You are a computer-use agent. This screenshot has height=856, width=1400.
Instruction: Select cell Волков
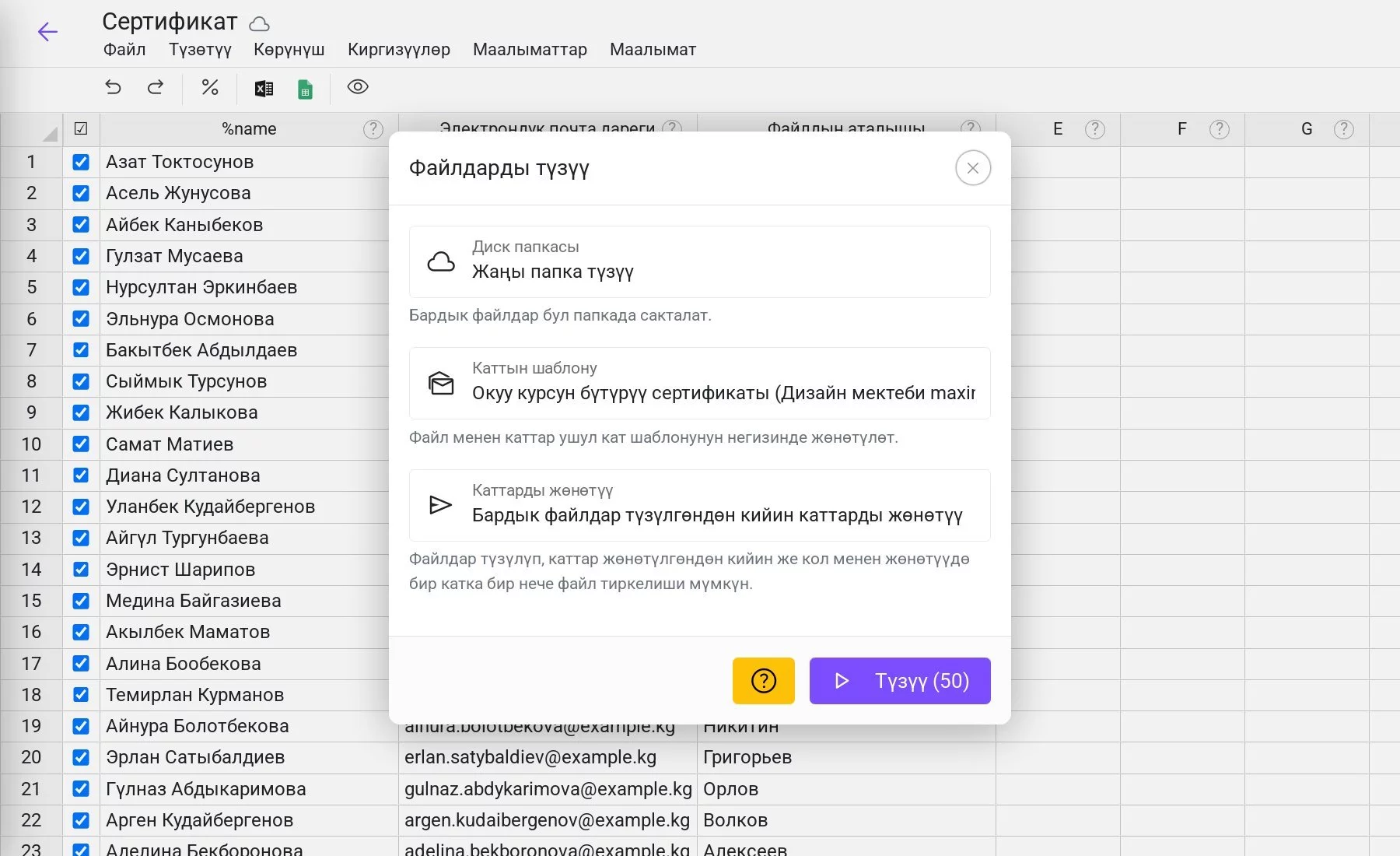tap(846, 820)
